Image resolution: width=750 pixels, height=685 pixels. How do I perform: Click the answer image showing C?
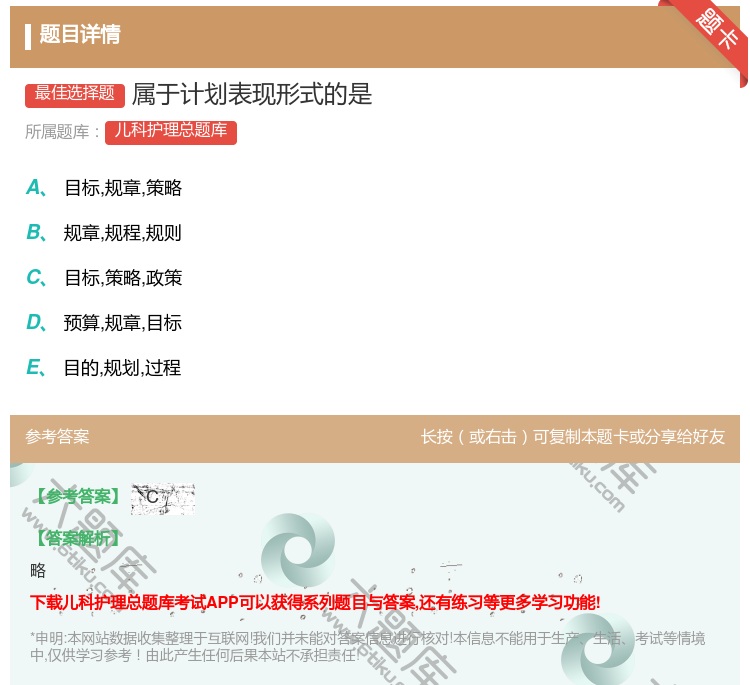163,498
